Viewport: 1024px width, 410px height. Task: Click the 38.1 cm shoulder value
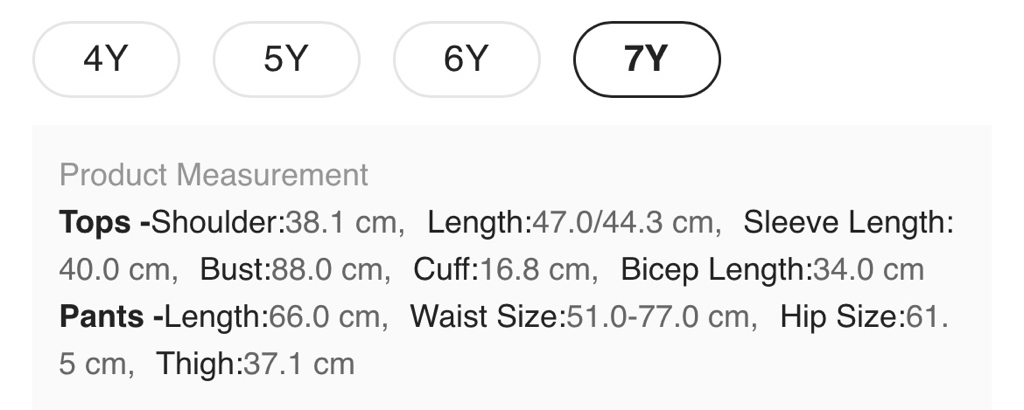pos(342,222)
